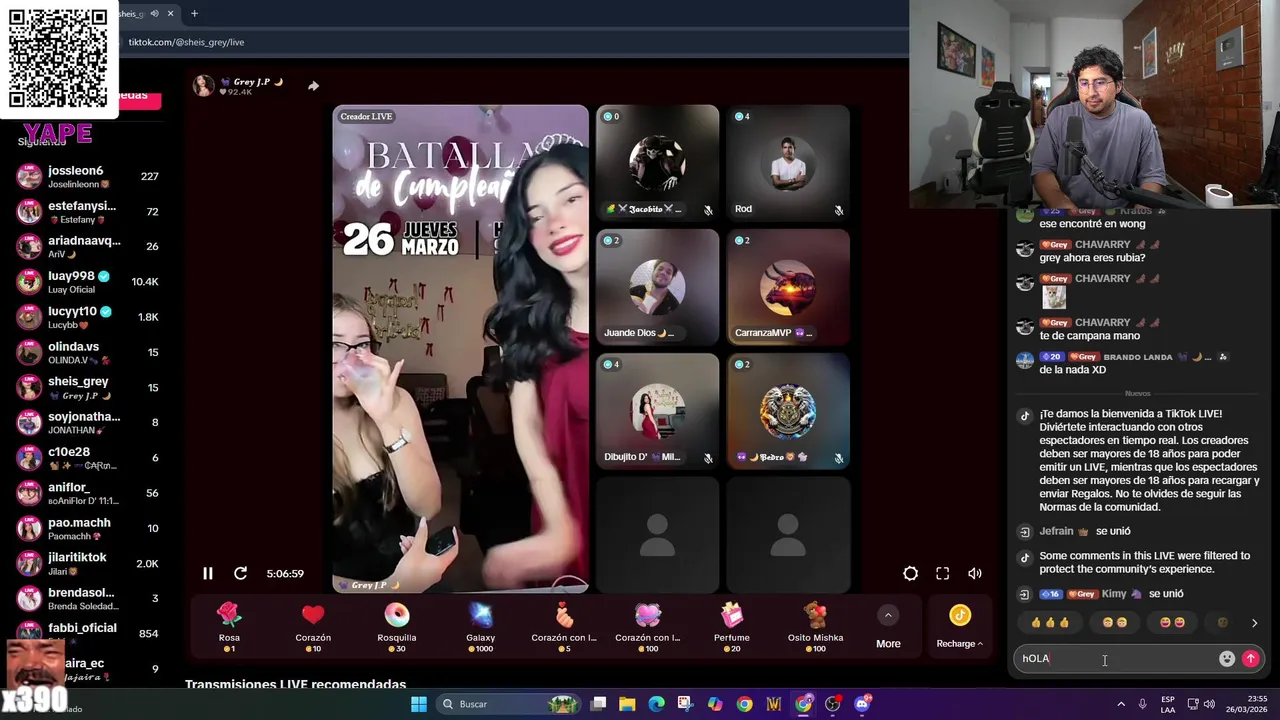1280x720 pixels.
Task: Open luay998 live from sidebar
Action: [88, 282]
